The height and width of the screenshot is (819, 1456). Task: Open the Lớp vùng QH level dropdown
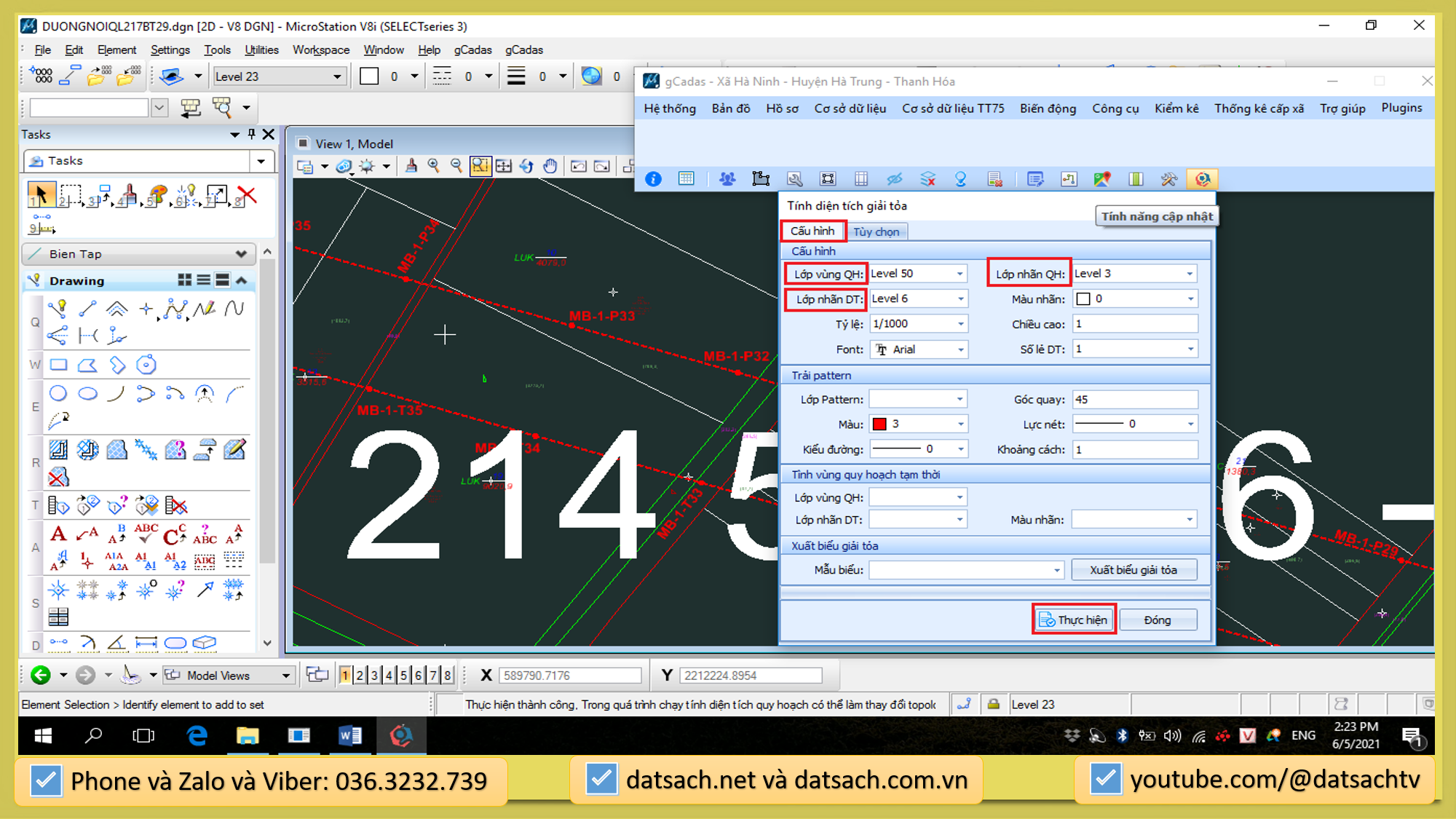click(960, 274)
